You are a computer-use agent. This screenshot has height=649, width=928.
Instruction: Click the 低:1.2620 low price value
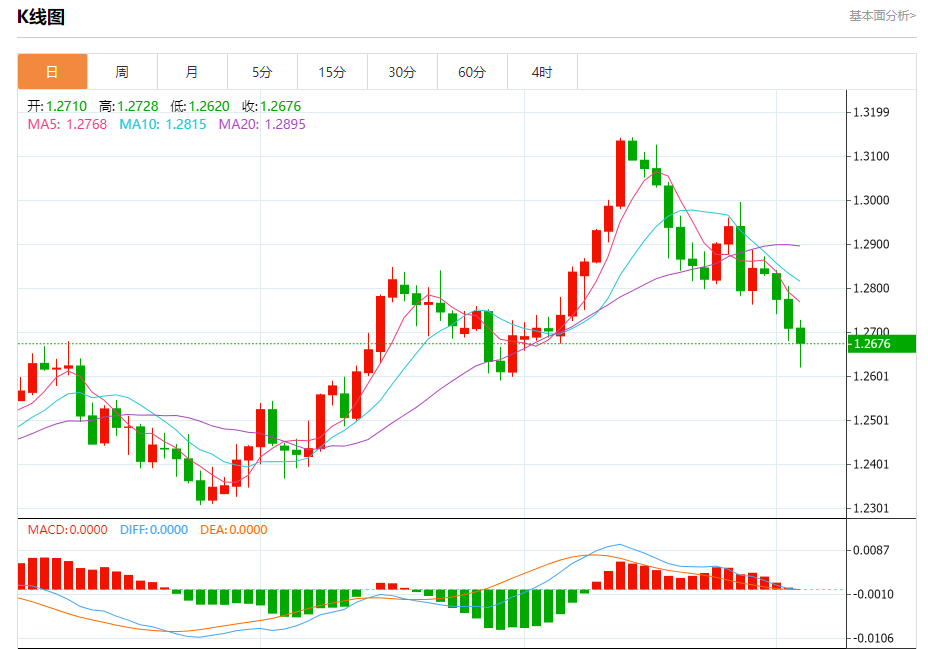[200, 106]
